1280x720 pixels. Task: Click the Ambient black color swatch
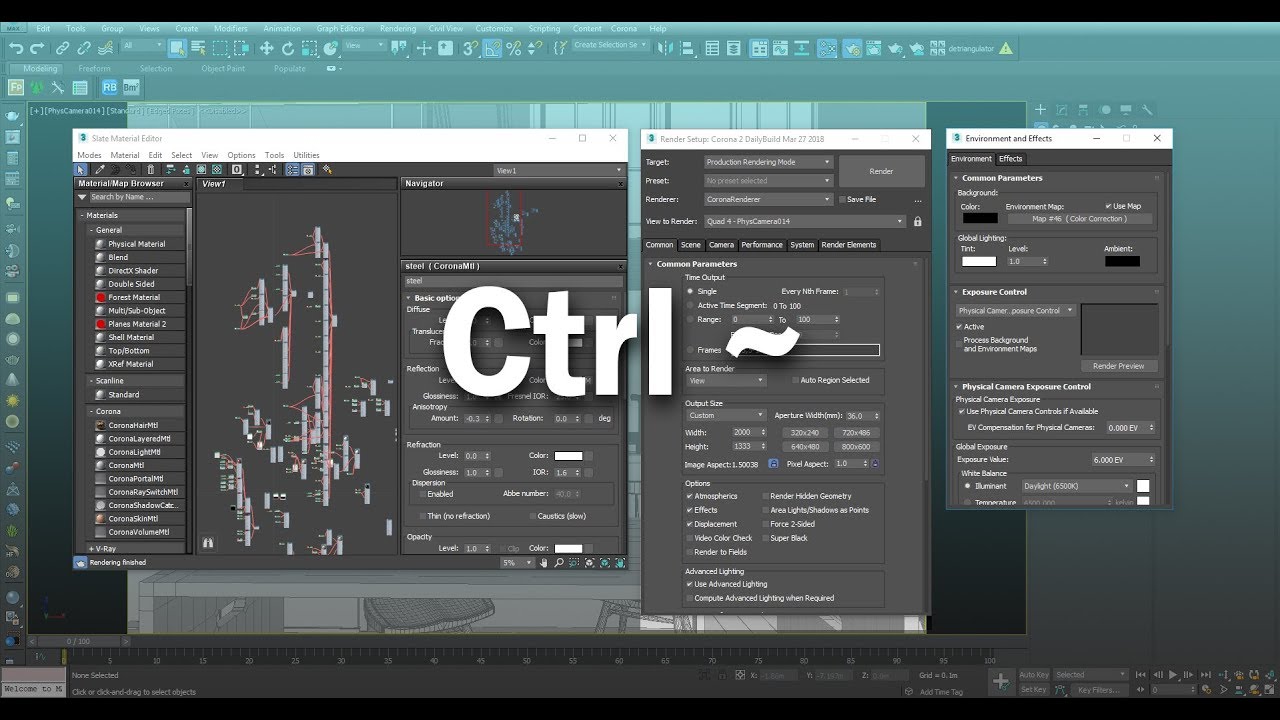[1122, 261]
